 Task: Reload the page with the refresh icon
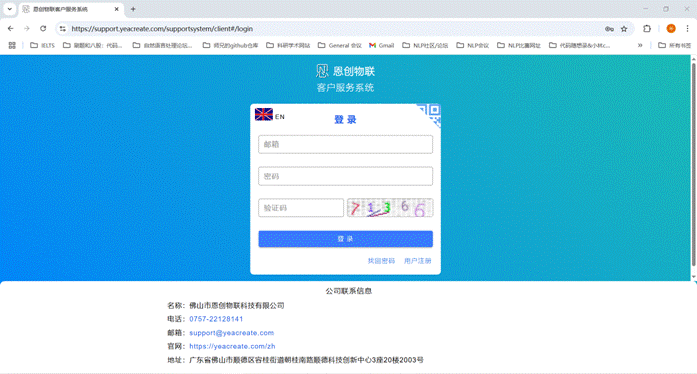click(x=43, y=28)
